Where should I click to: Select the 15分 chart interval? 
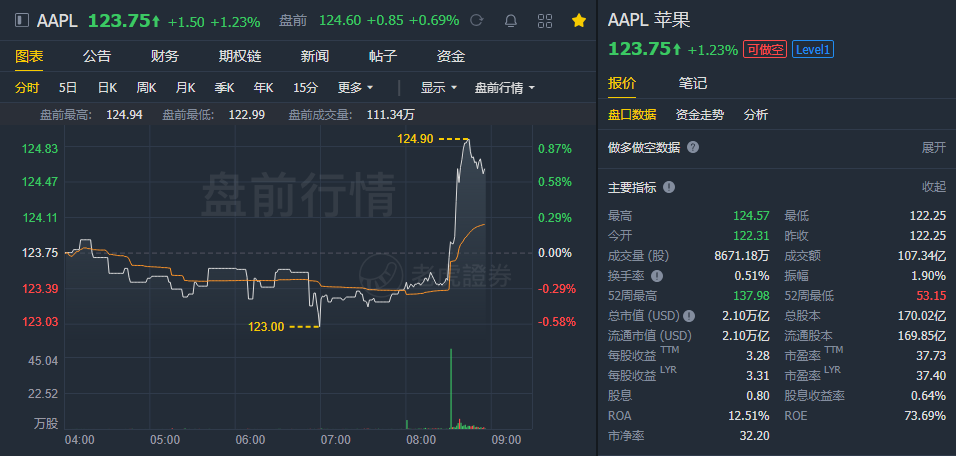point(305,88)
